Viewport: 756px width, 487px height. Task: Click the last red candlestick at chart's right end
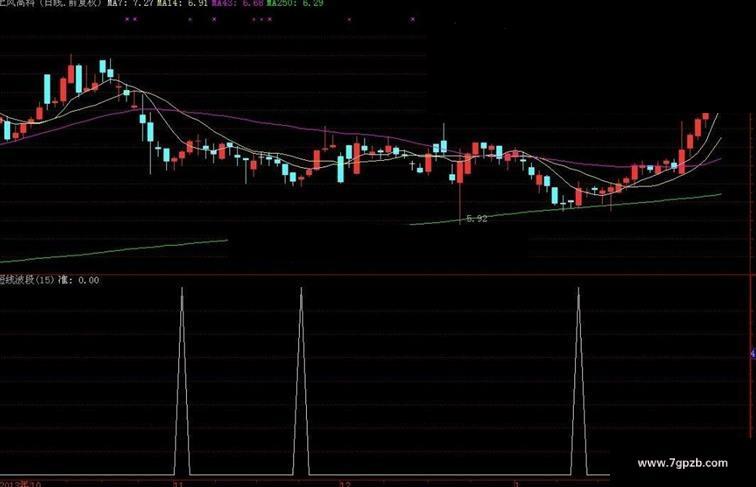[x=706, y=118]
